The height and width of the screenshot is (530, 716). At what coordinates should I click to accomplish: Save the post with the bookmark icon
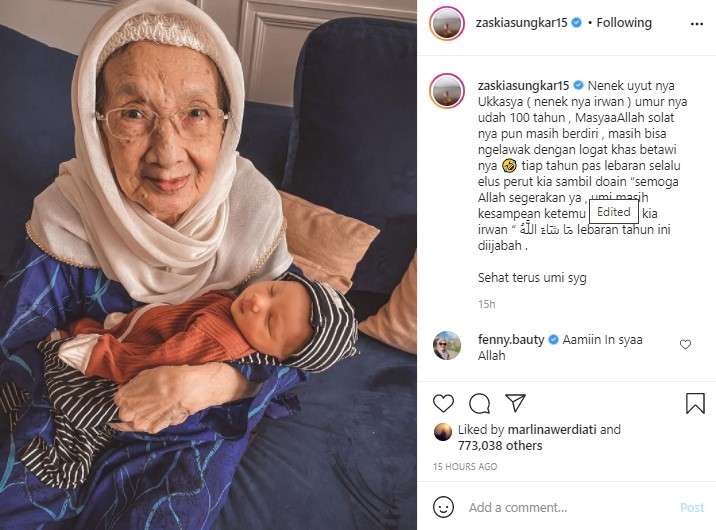(695, 403)
